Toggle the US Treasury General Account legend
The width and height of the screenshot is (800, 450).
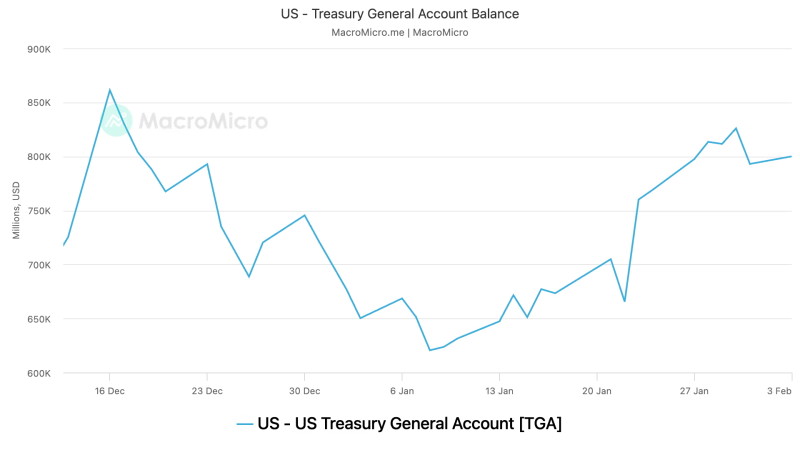tap(399, 424)
